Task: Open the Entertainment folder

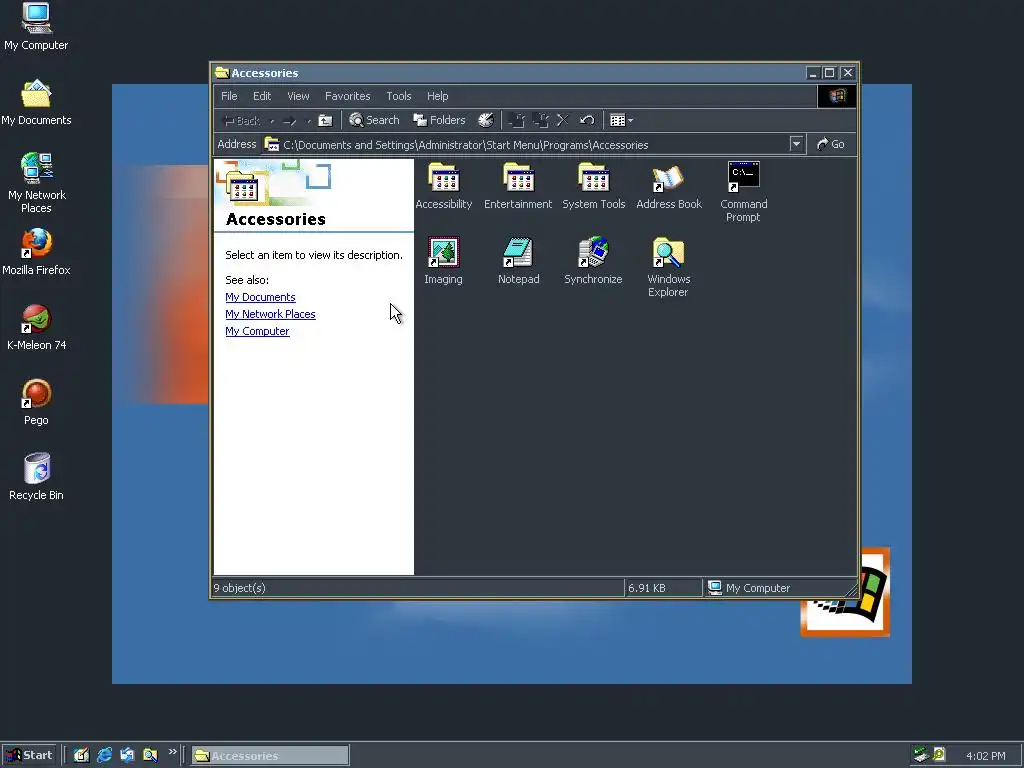Action: pyautogui.click(x=518, y=186)
